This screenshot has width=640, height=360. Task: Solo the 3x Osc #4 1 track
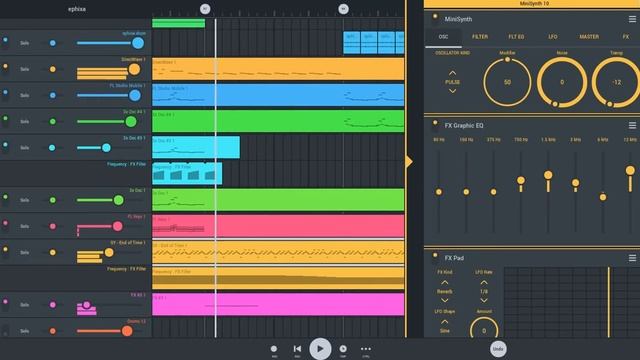click(x=24, y=121)
